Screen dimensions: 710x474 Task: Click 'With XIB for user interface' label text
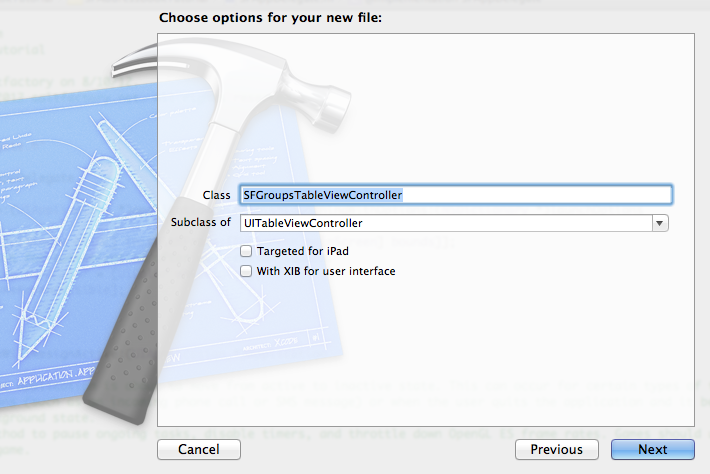[x=326, y=271]
